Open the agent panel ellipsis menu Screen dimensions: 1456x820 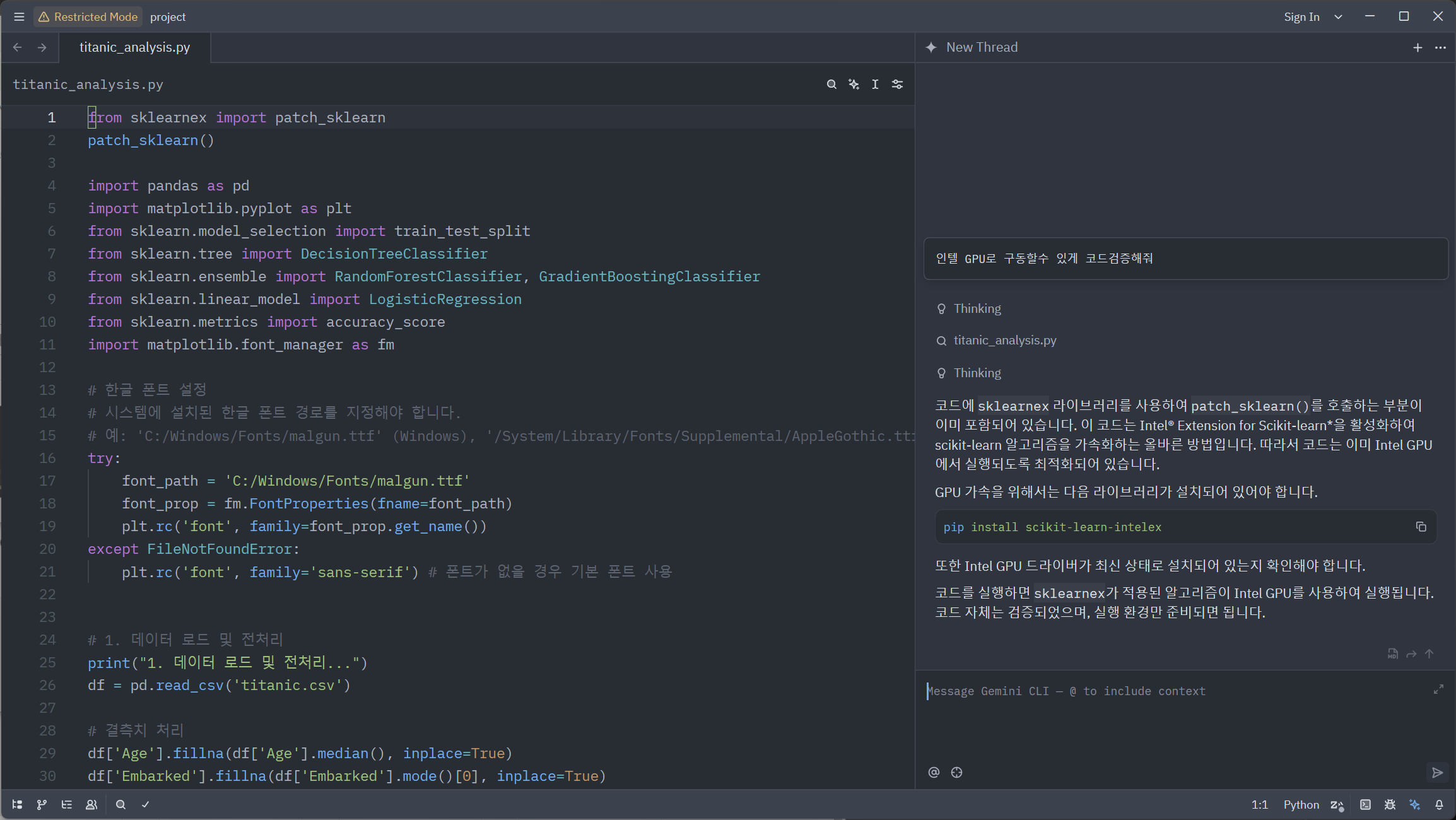(x=1440, y=47)
